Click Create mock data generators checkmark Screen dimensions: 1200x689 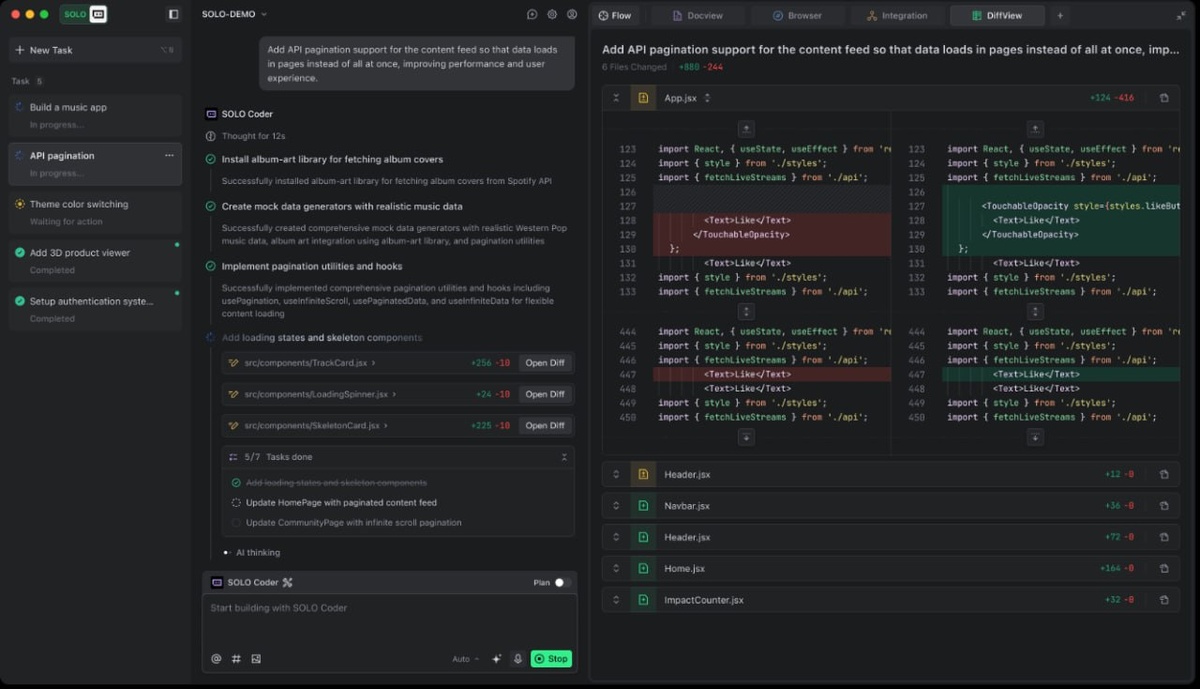(210, 206)
